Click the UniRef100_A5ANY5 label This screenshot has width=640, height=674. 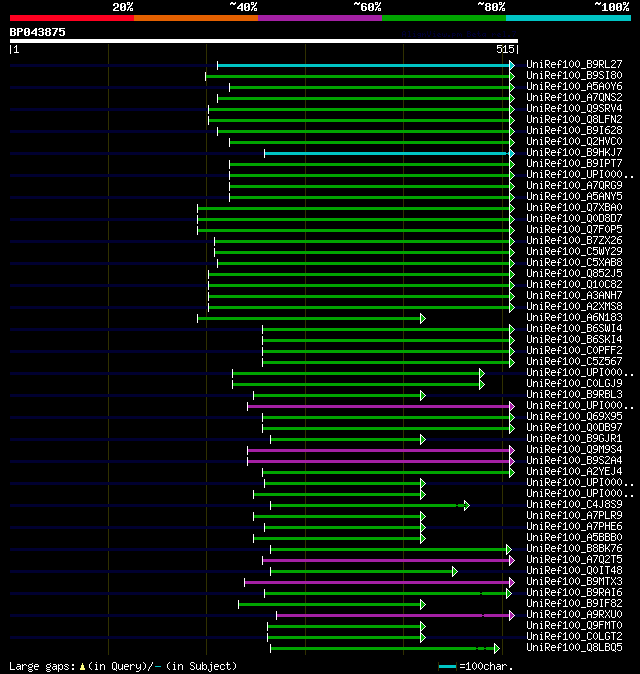pyautogui.click(x=574, y=196)
